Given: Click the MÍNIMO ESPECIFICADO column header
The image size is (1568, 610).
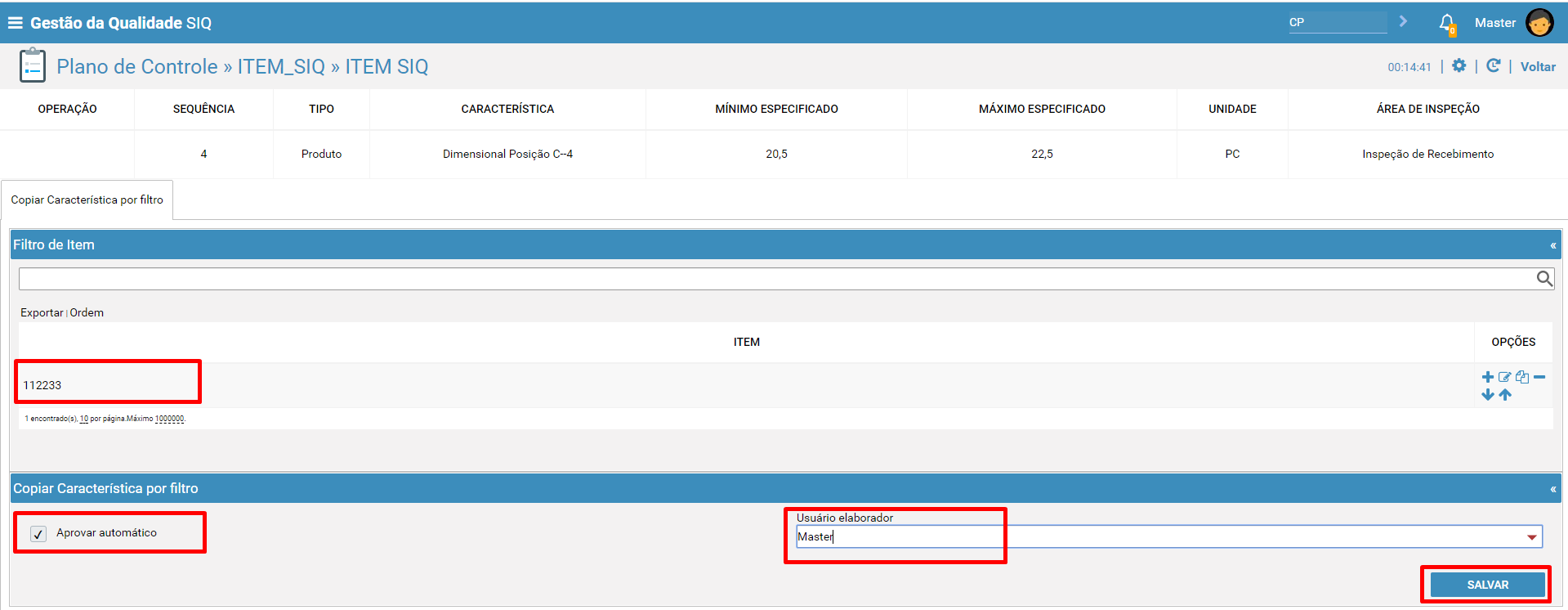Looking at the screenshot, I should (x=776, y=109).
